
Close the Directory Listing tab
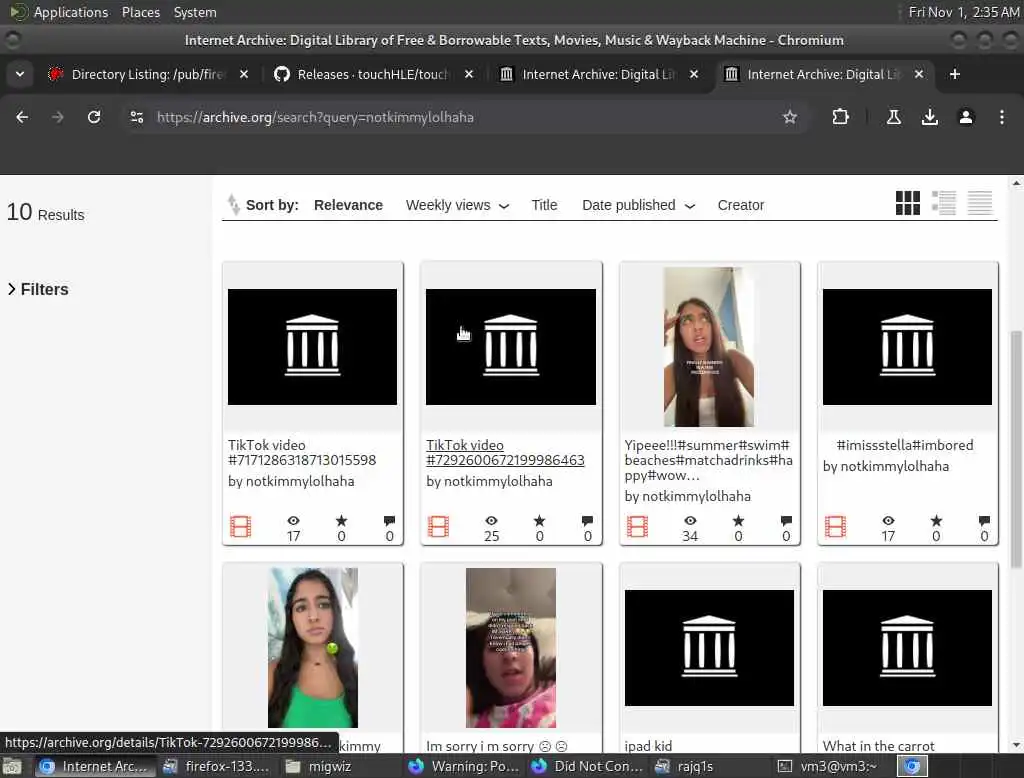[244, 74]
